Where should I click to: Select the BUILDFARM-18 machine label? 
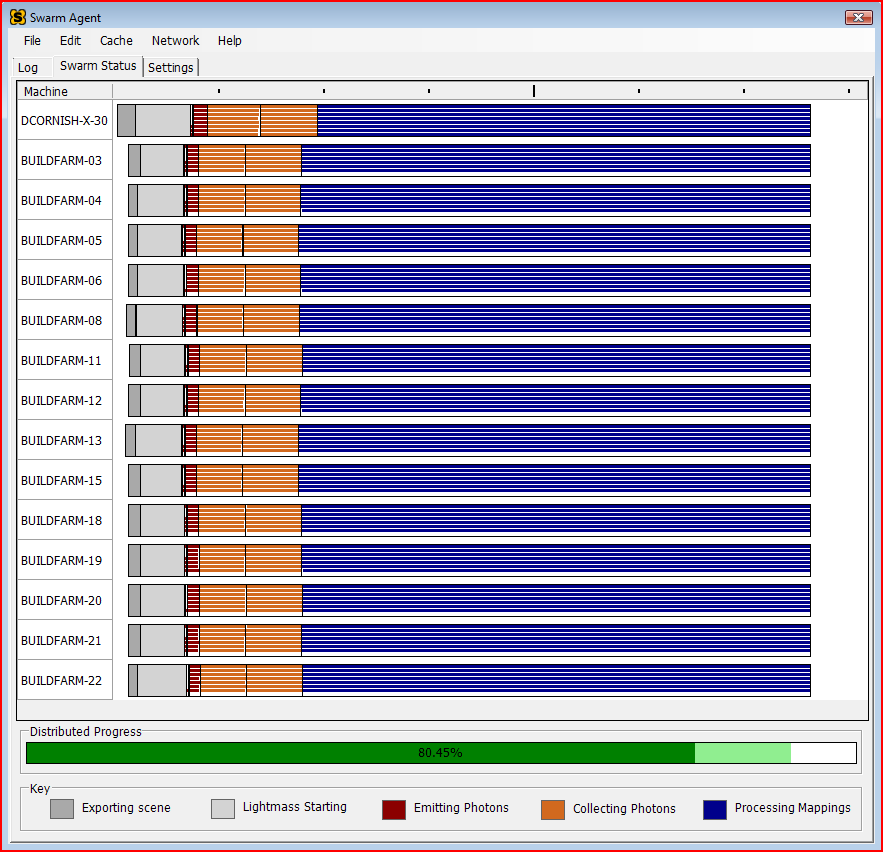click(61, 520)
